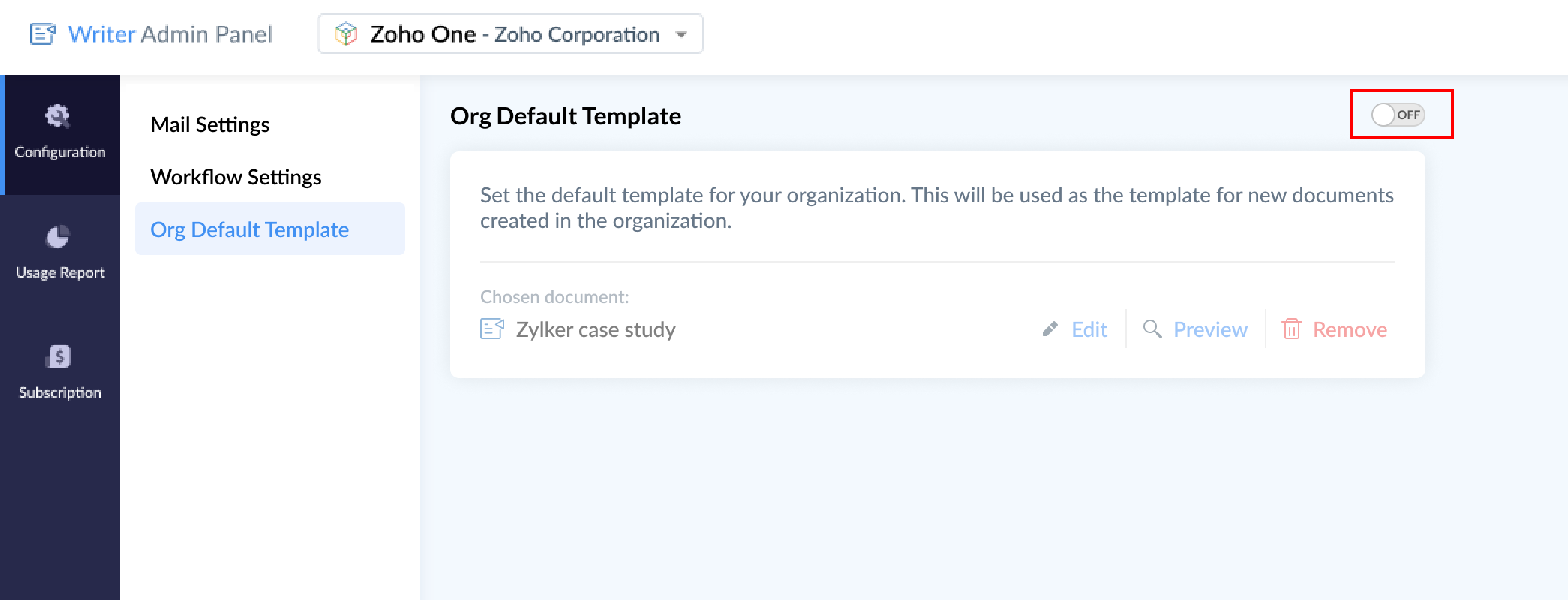Open Subscription via the dollar icon
The image size is (1568, 600).
(59, 356)
